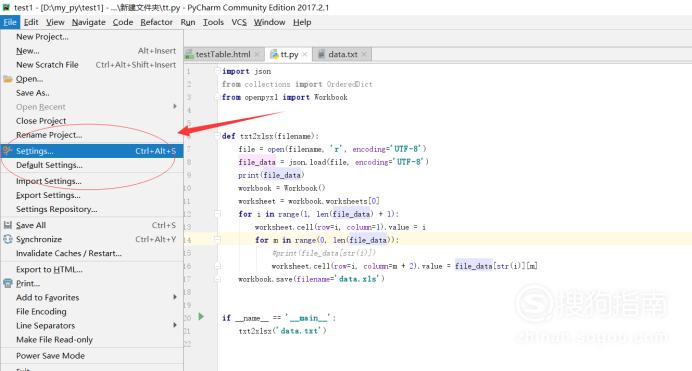The width and height of the screenshot is (692, 371).
Task: Choose Rename Project...
Action: click(x=92, y=135)
